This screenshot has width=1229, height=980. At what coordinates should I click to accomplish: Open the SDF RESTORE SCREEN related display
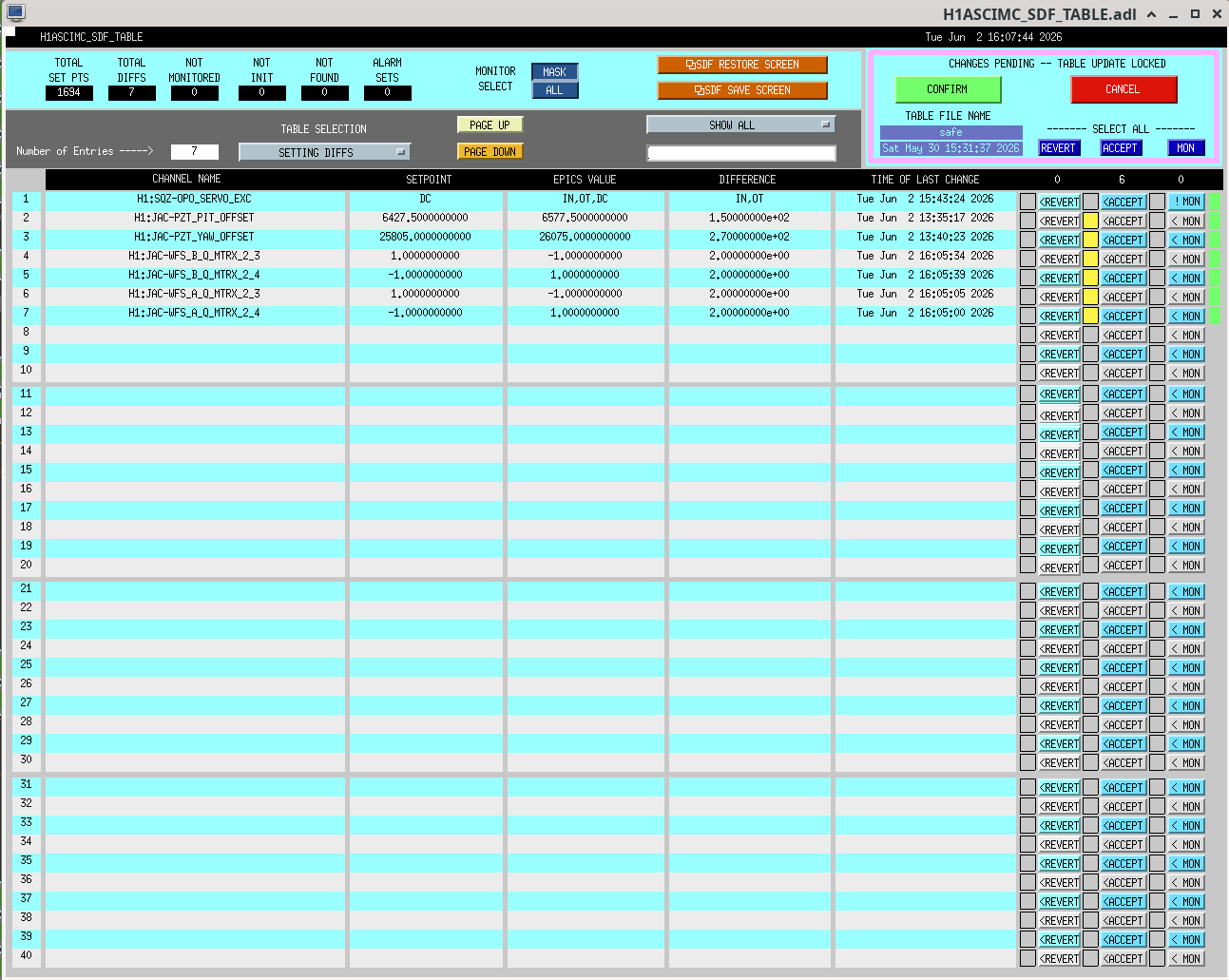tap(742, 65)
